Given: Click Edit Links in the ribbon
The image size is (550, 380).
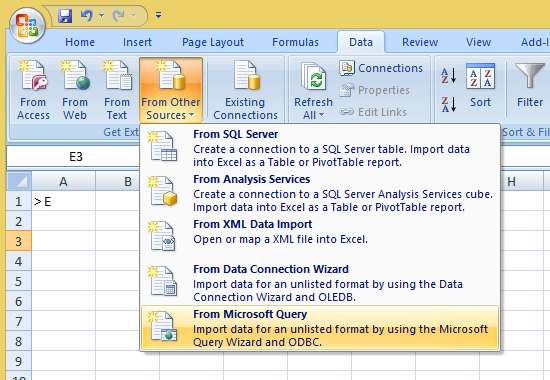Looking at the screenshot, I should pyautogui.click(x=373, y=112).
